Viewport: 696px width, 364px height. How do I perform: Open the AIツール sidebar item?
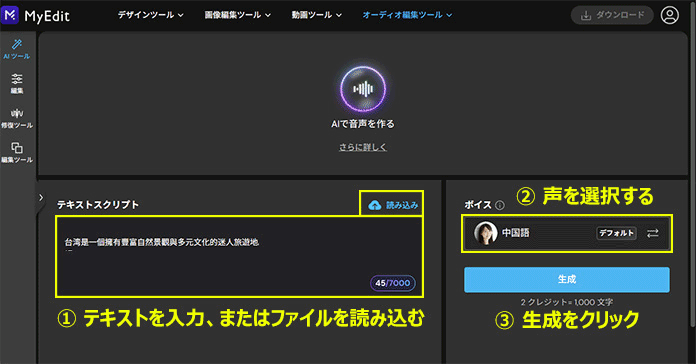click(x=17, y=49)
